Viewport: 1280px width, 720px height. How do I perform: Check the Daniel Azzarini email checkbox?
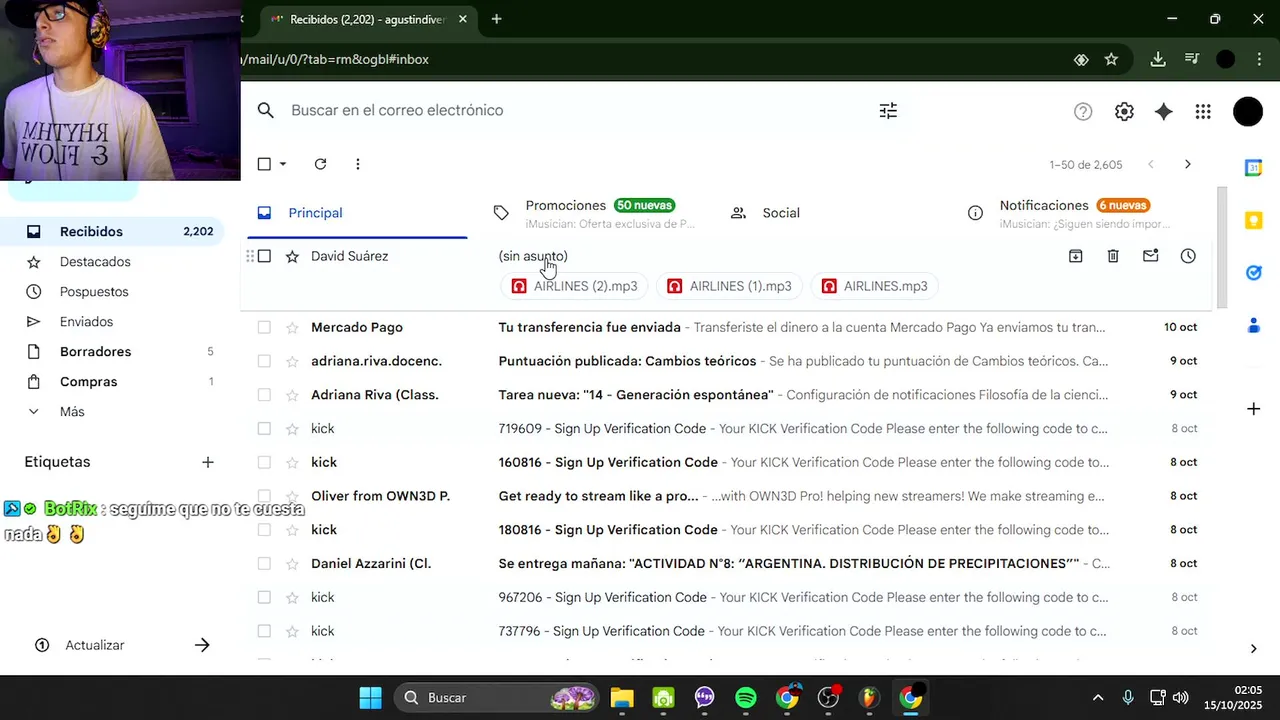pyautogui.click(x=264, y=563)
